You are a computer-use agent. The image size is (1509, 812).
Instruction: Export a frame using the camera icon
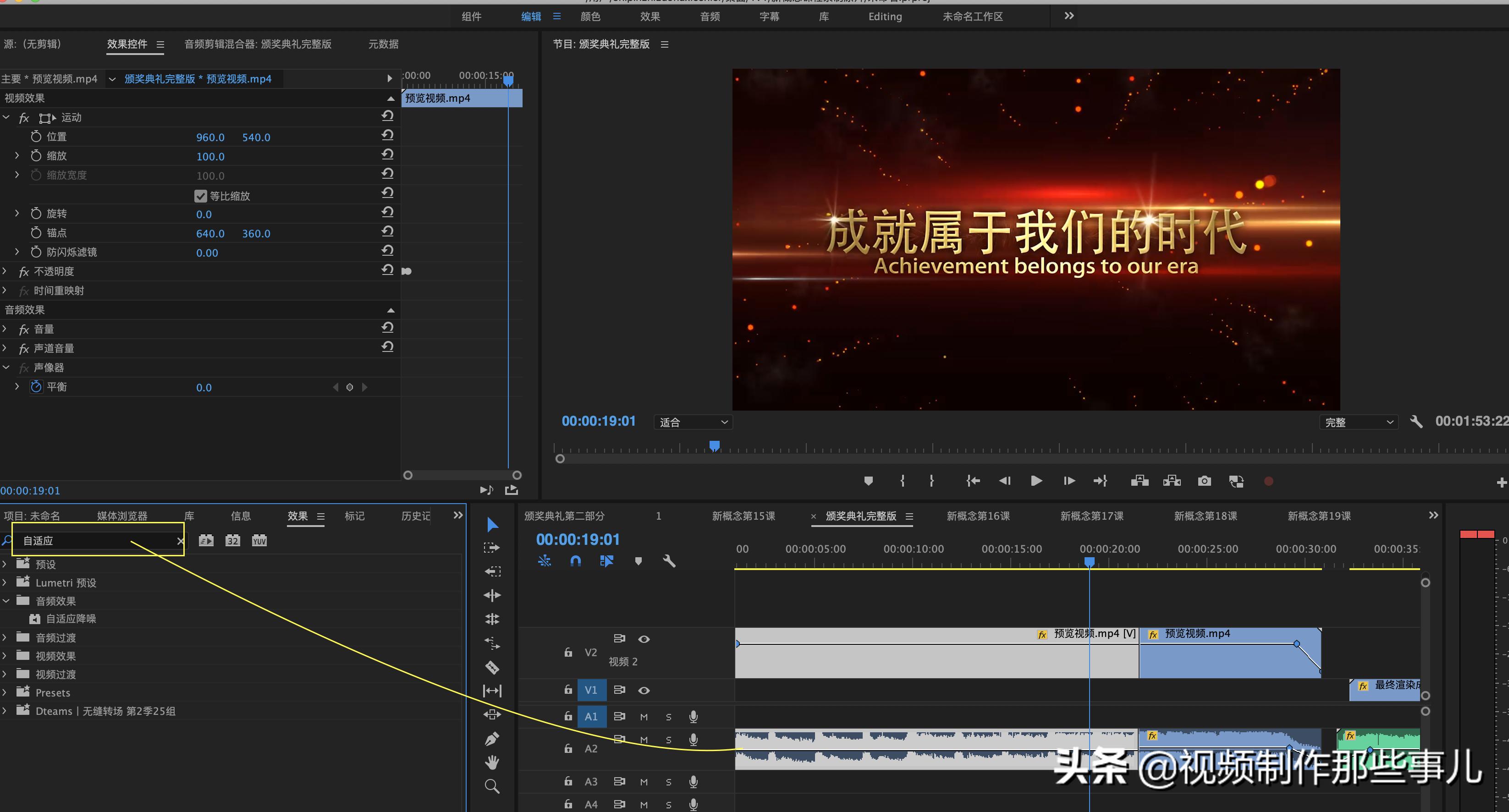1204,481
